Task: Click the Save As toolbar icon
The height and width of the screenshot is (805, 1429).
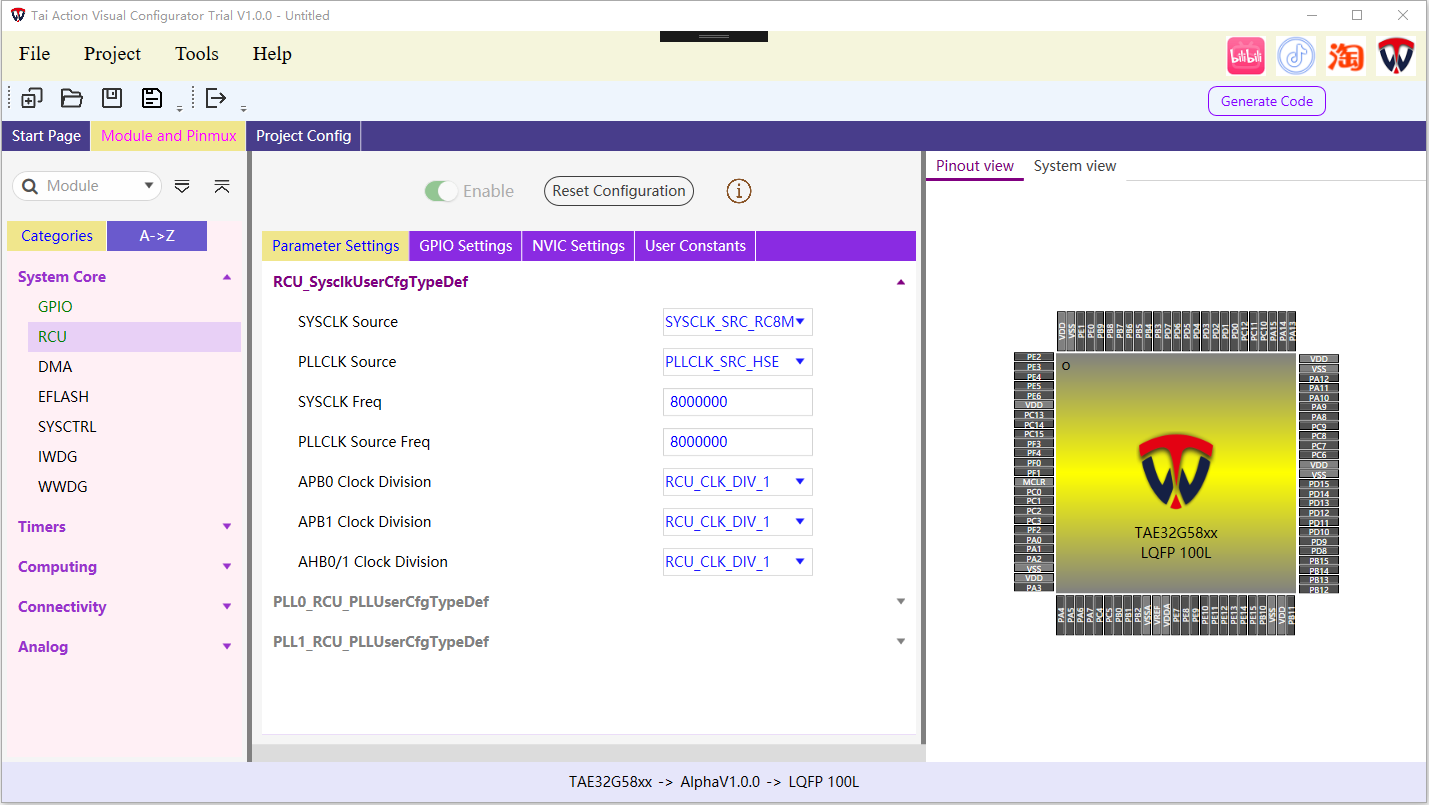Action: coord(151,98)
